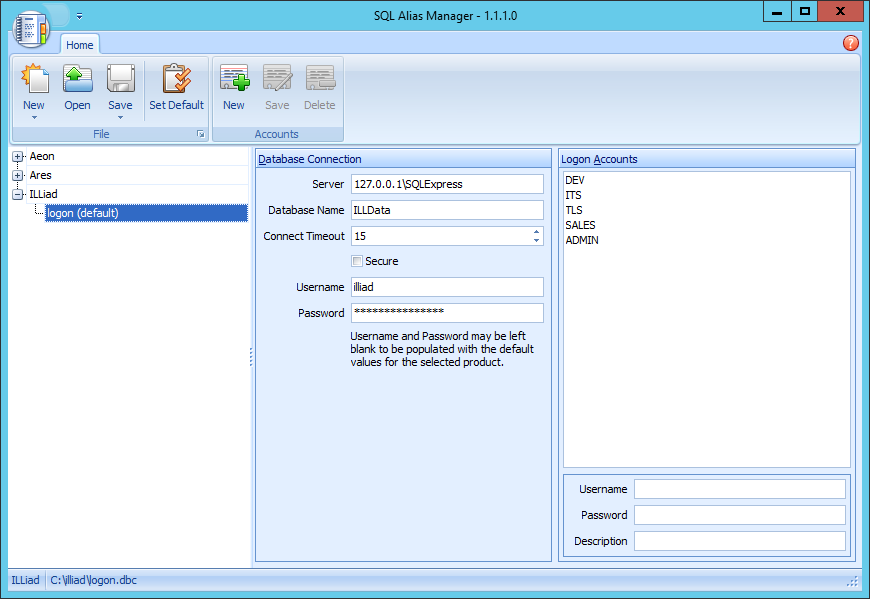Expand the Aeon tree node
The width and height of the screenshot is (870, 599).
(x=18, y=157)
